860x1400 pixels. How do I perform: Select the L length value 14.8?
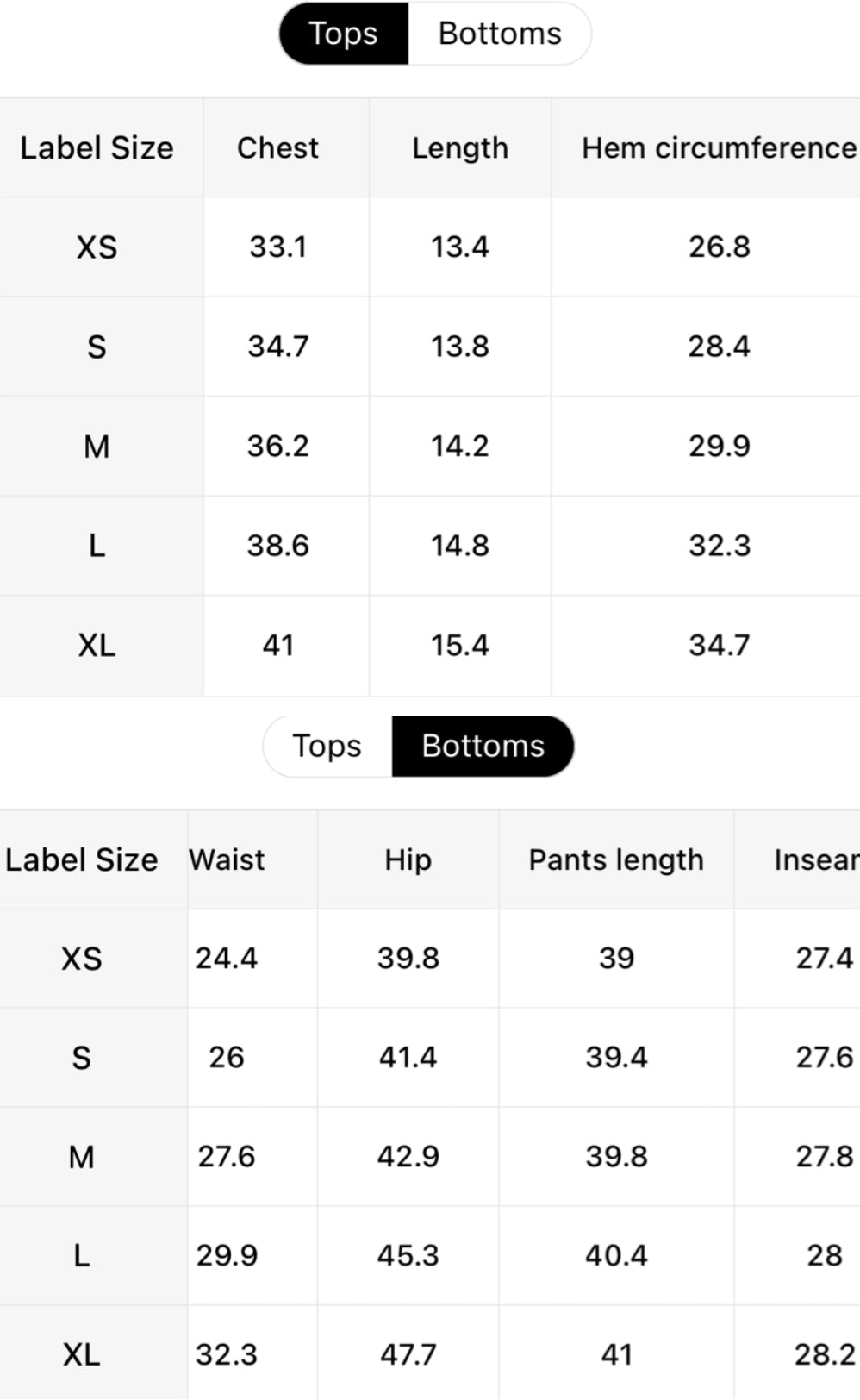coord(460,546)
